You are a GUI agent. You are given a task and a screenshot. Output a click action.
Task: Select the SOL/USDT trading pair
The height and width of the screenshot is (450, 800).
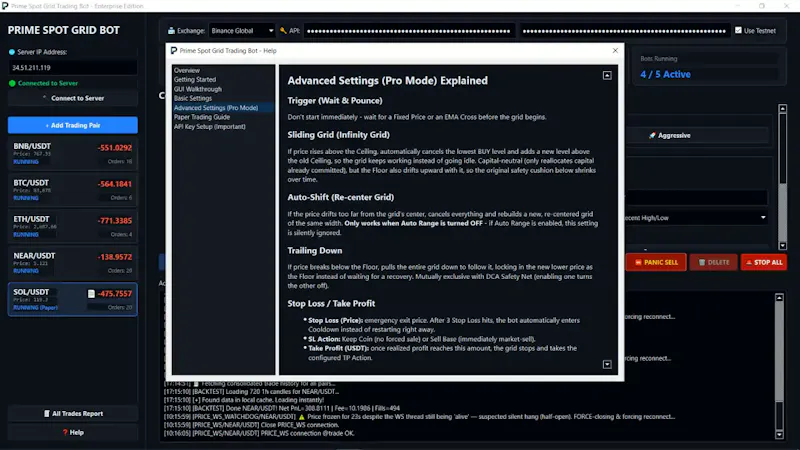[x=72, y=299]
